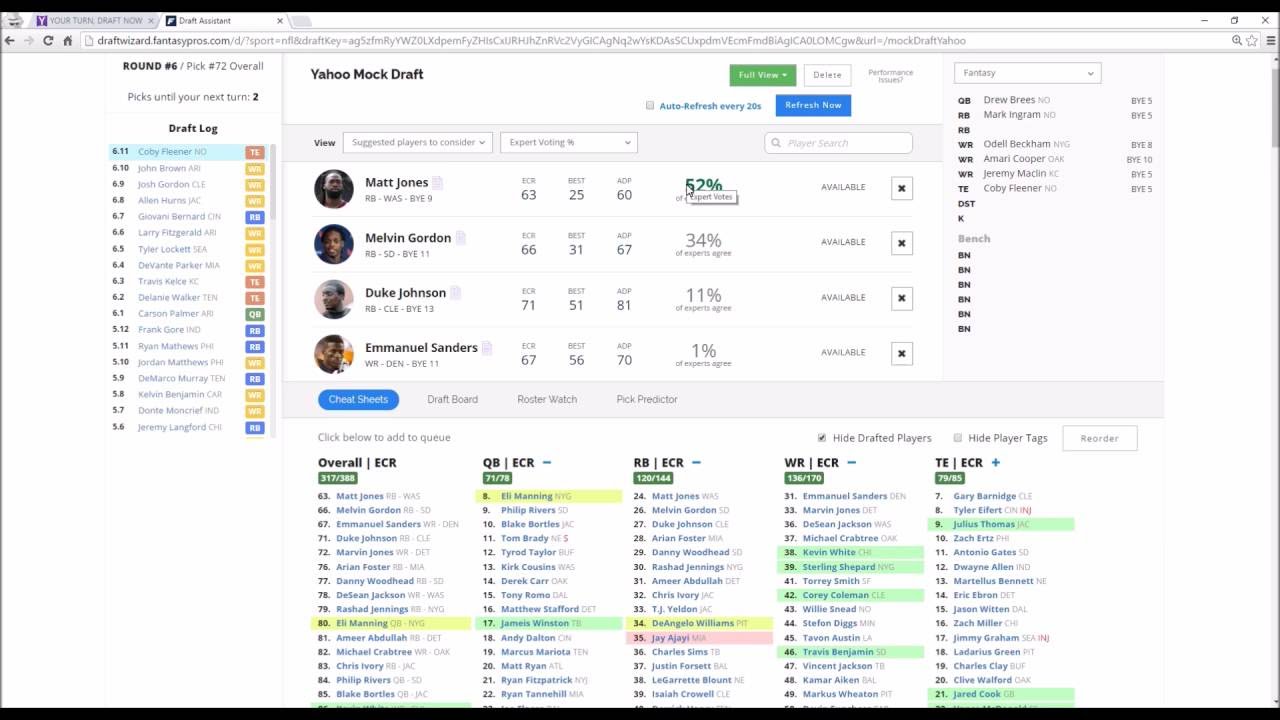Open the note icon beside Emmanuel Sanders

(x=487, y=348)
